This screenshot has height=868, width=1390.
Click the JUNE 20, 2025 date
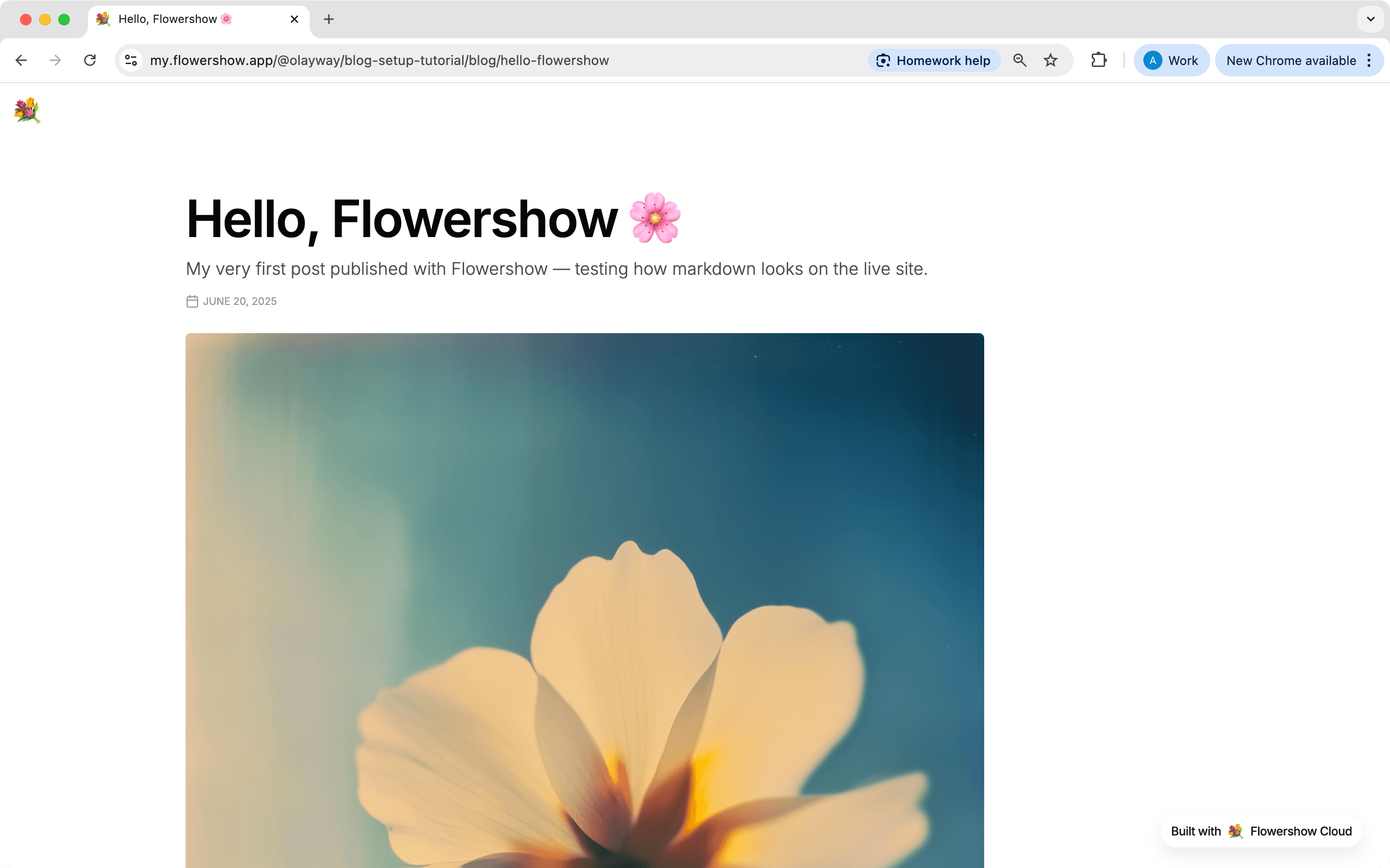(239, 302)
